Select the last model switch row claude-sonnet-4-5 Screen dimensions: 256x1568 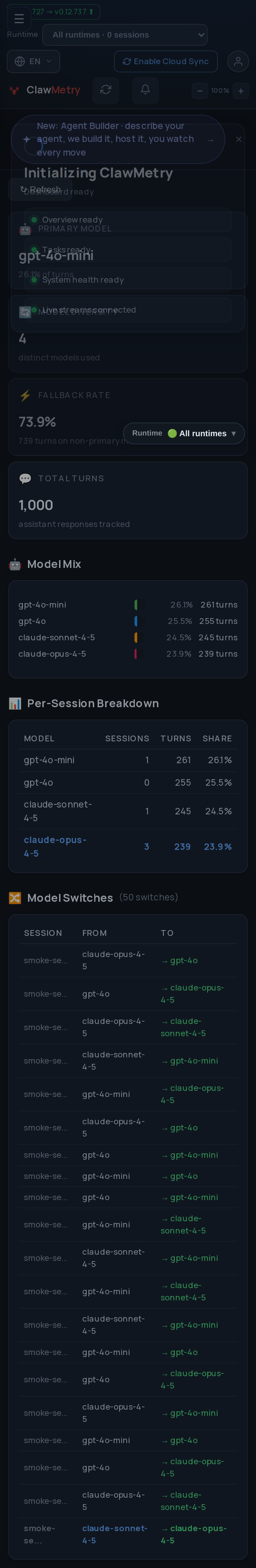click(x=128, y=1534)
